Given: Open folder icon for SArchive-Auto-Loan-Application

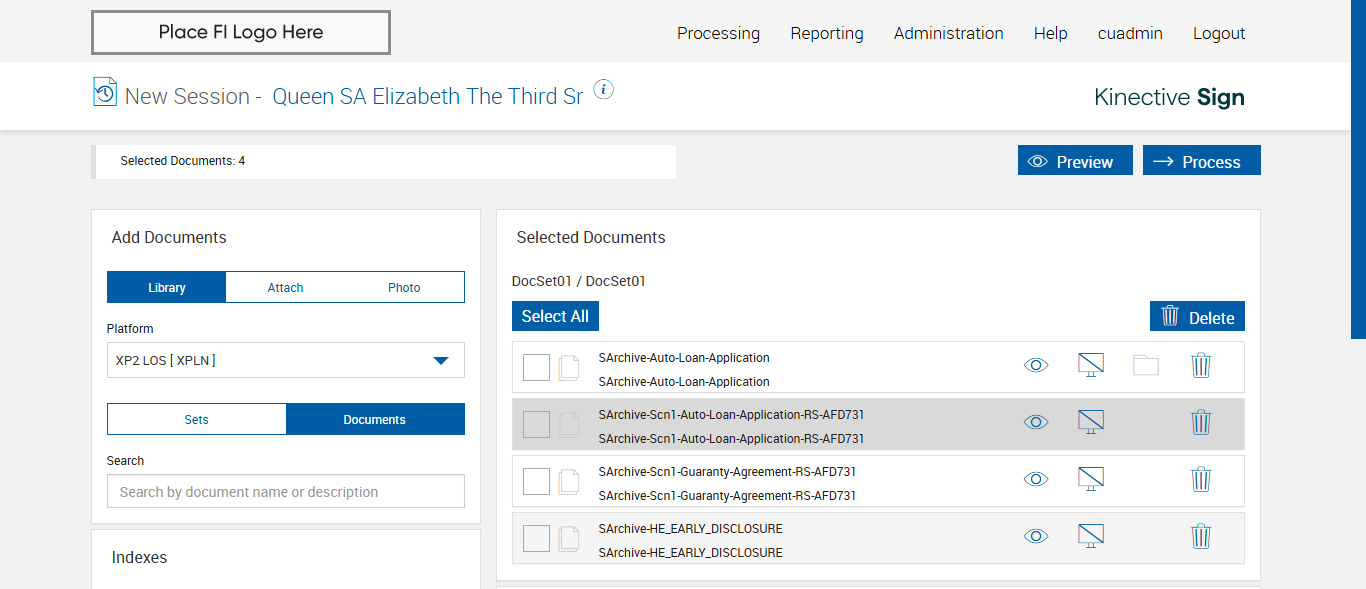Looking at the screenshot, I should click(1146, 366).
